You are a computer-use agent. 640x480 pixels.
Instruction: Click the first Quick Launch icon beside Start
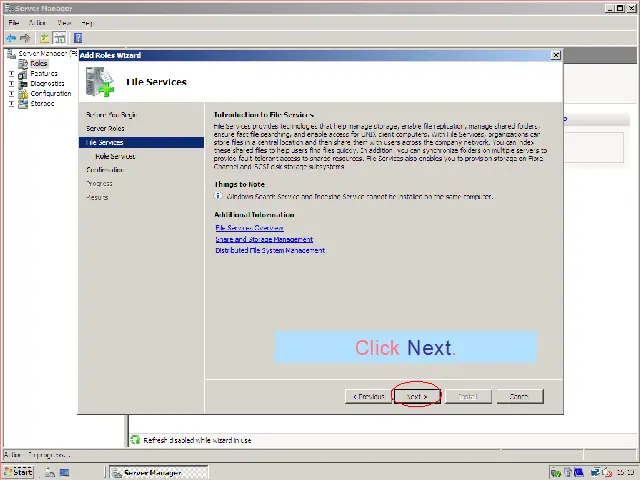click(x=50, y=472)
